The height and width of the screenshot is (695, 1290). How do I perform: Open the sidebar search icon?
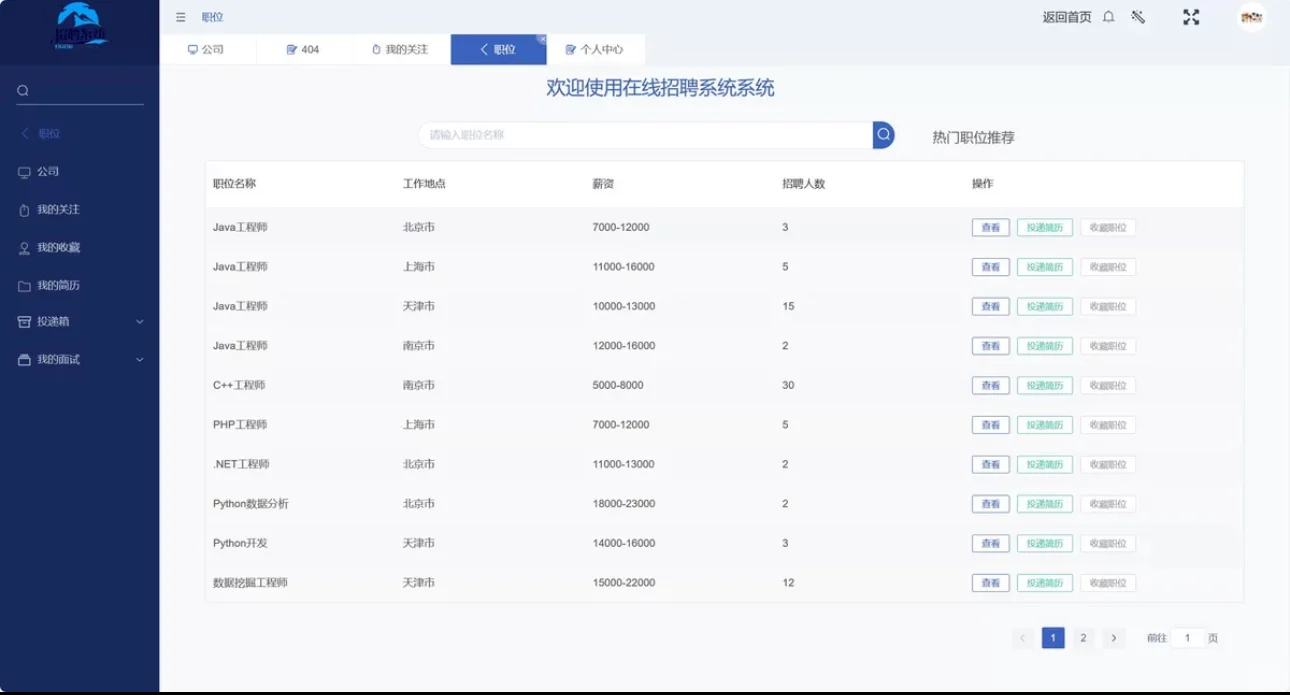22,90
